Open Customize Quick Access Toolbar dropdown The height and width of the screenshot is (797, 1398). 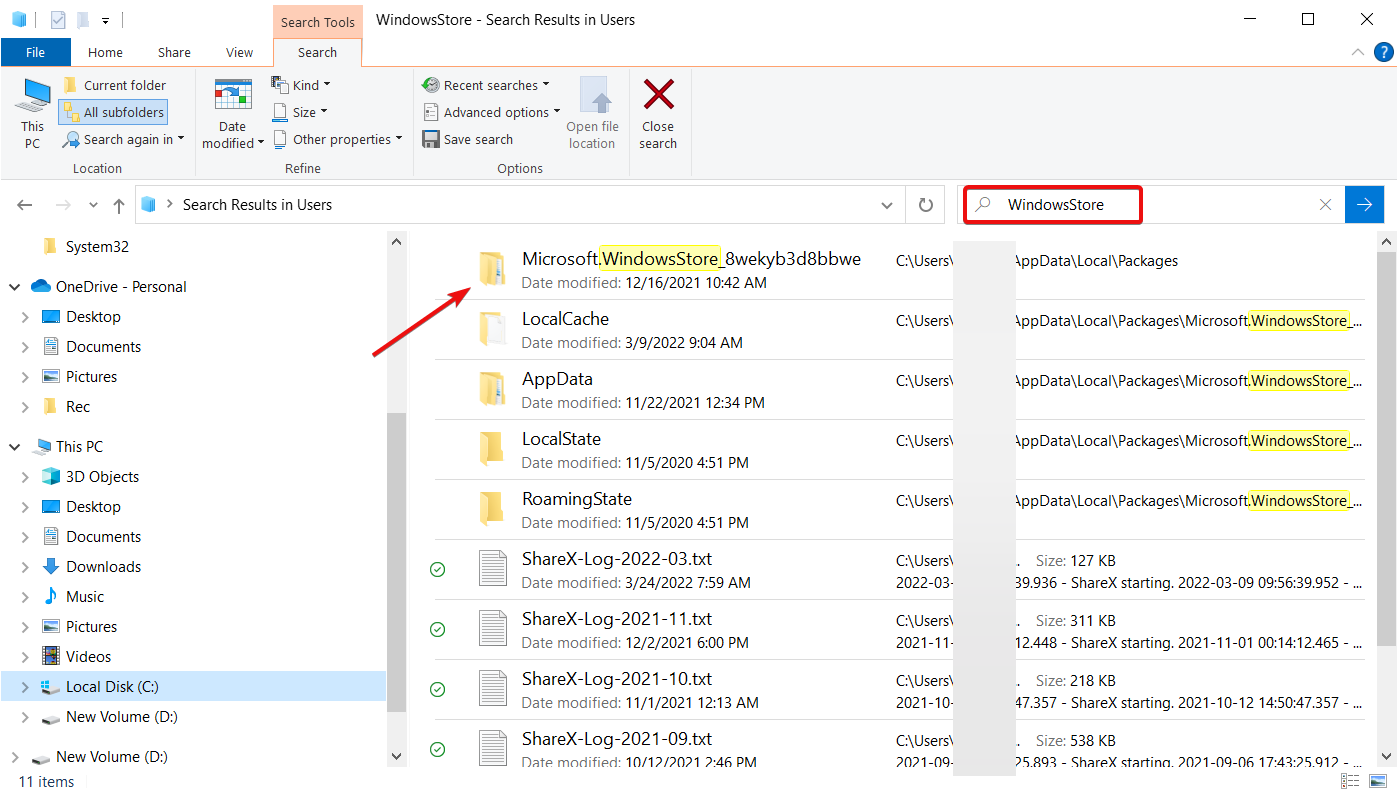click(x=105, y=20)
